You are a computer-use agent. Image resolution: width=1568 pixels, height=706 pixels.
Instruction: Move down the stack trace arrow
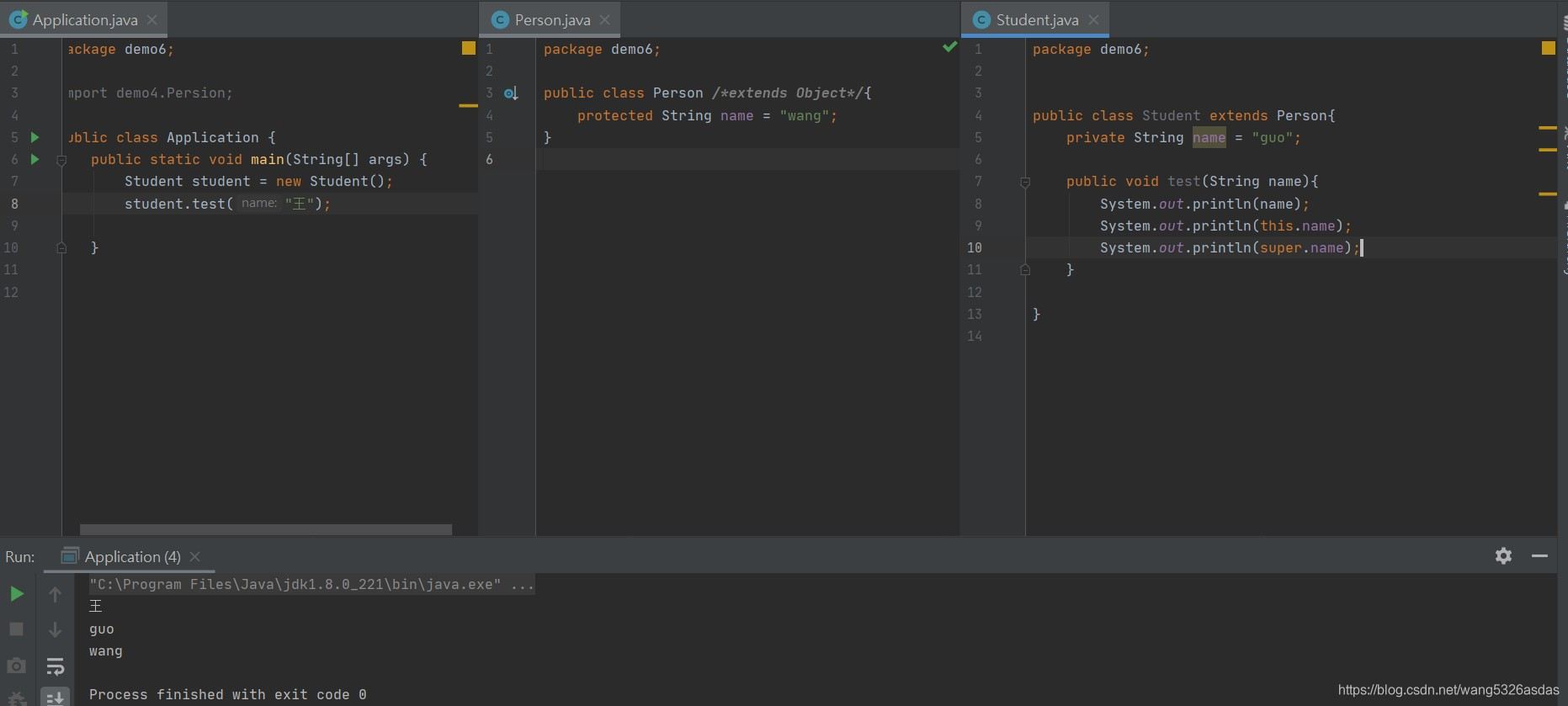click(x=55, y=629)
